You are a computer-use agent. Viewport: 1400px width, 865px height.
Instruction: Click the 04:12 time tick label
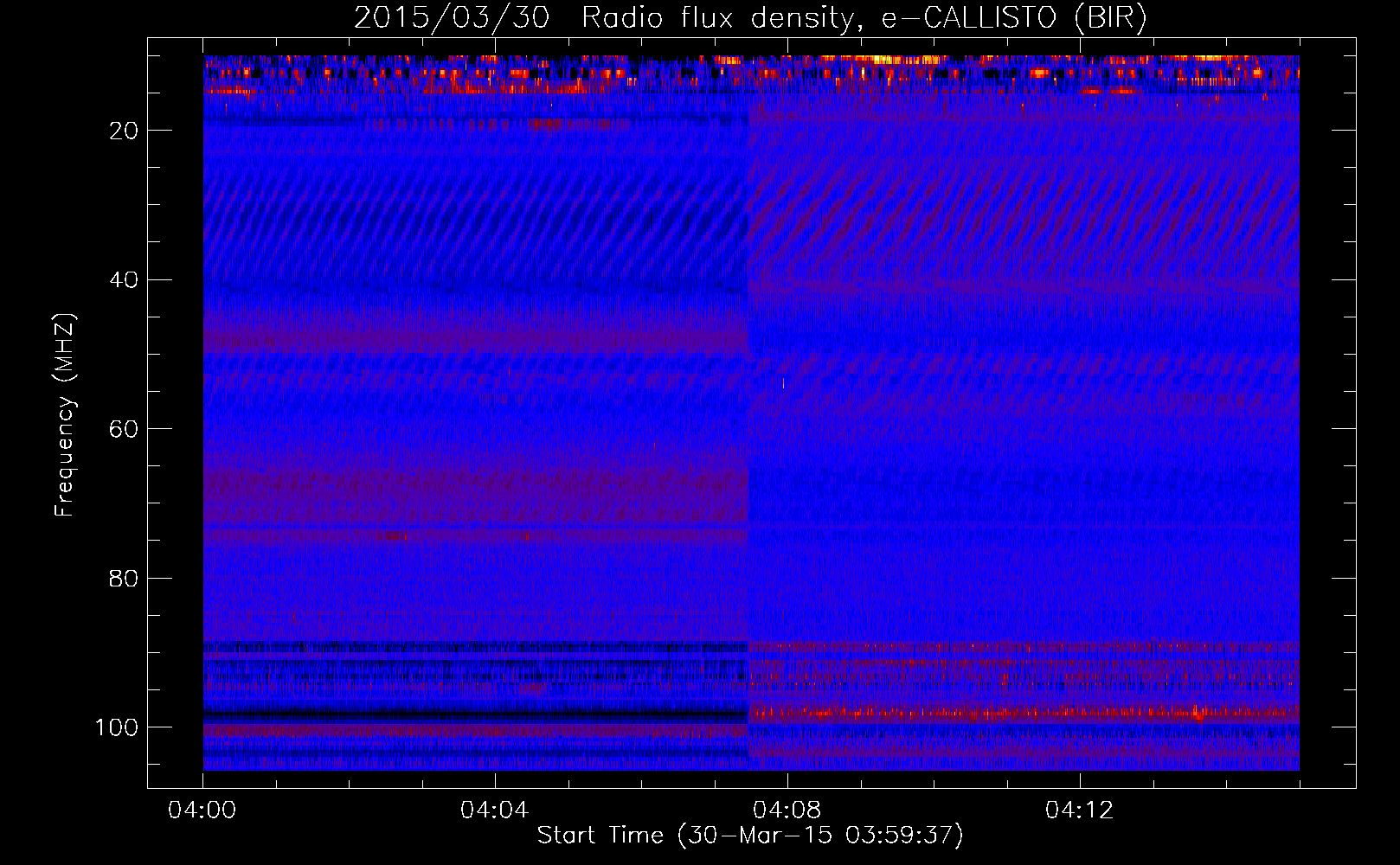(x=1079, y=811)
